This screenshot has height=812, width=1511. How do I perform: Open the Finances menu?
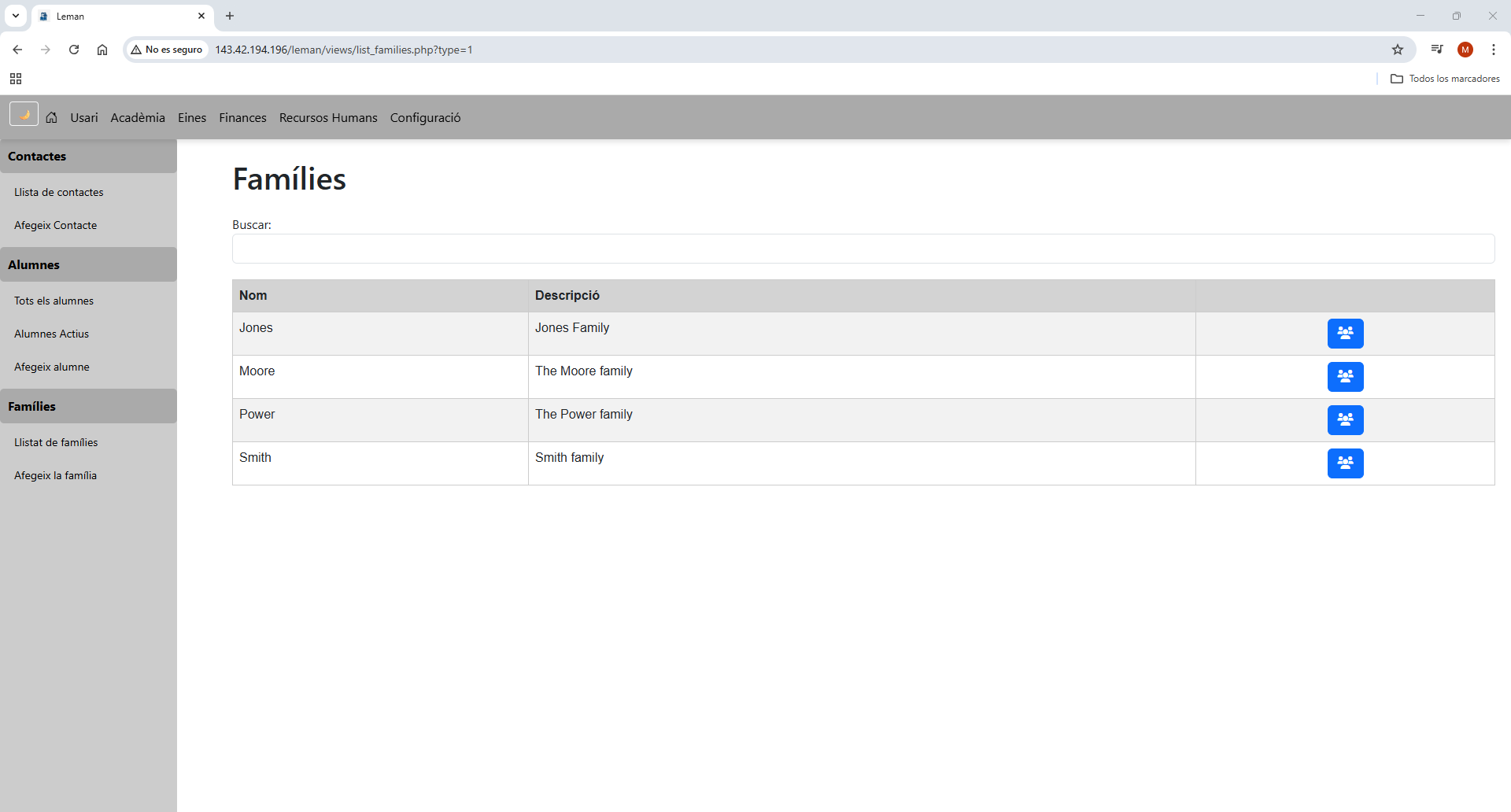242,117
